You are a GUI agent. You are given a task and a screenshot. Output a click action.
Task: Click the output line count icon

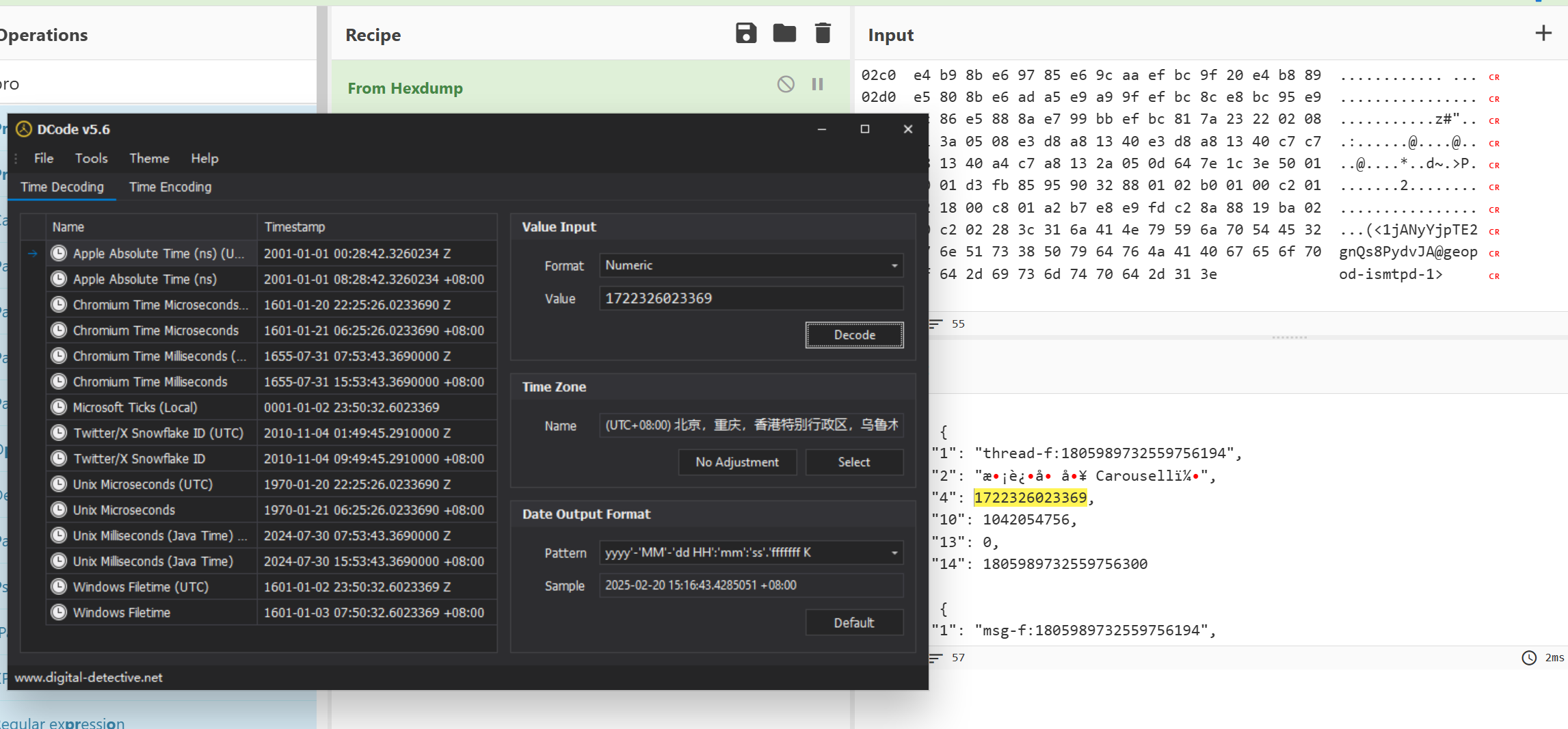(935, 657)
